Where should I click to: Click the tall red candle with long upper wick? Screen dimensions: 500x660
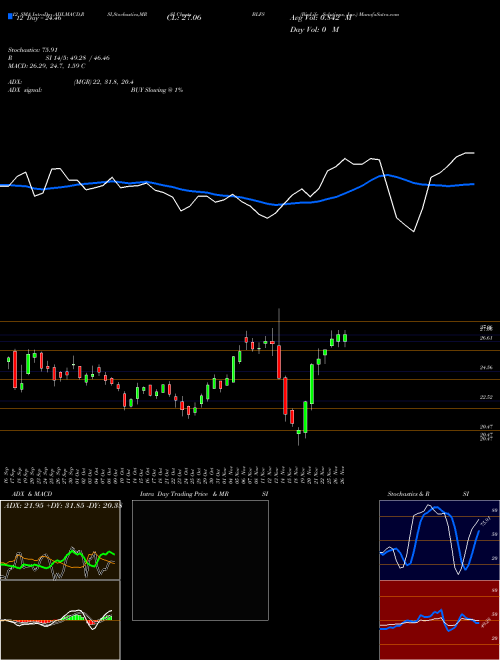pyautogui.click(x=279, y=362)
